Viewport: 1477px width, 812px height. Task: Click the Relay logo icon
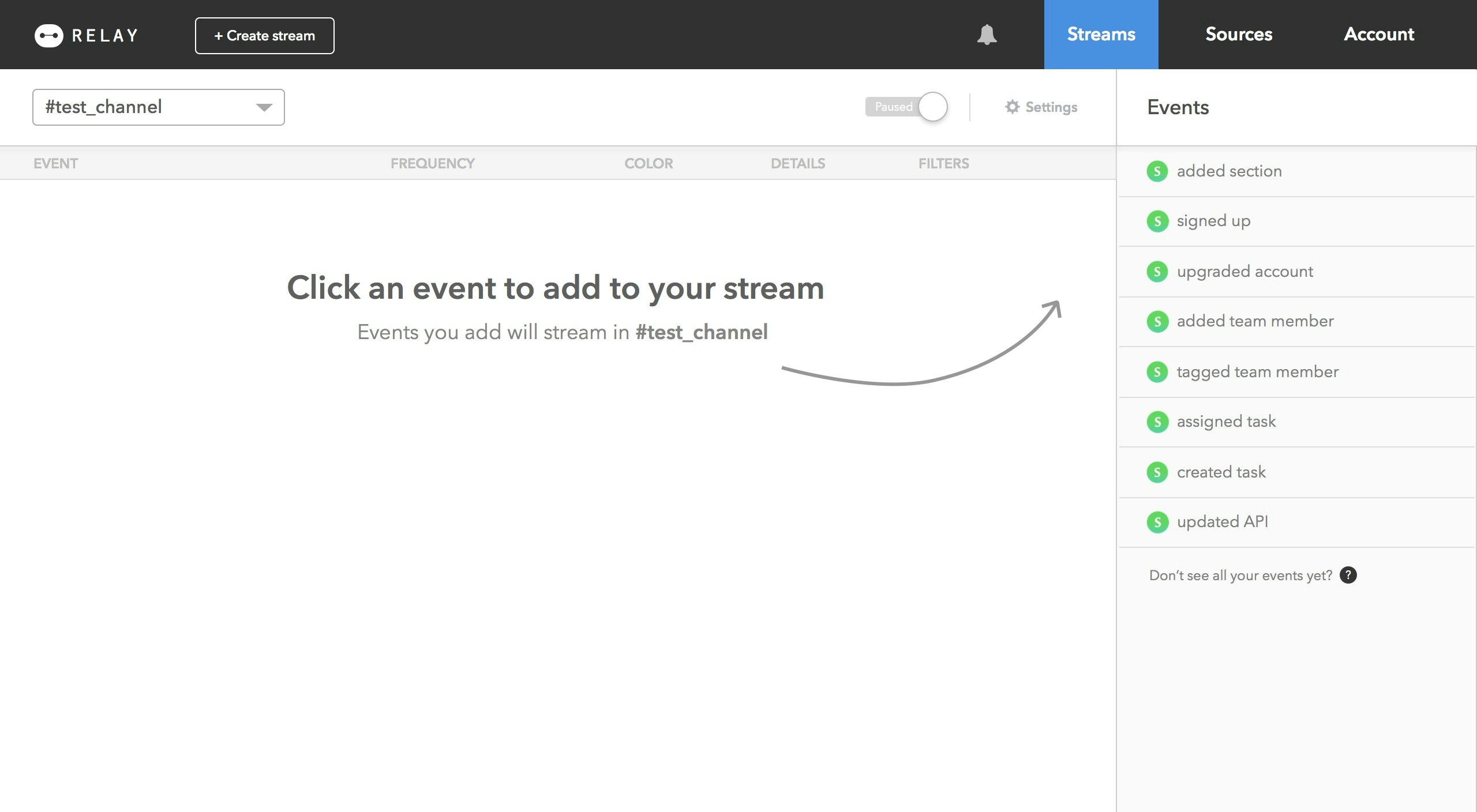coord(48,36)
